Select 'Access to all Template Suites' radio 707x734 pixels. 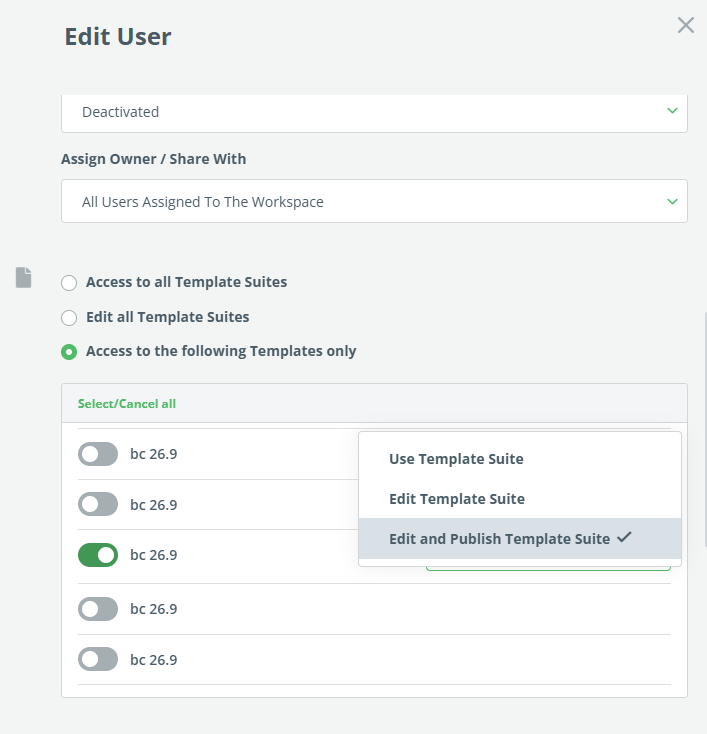pos(69,283)
